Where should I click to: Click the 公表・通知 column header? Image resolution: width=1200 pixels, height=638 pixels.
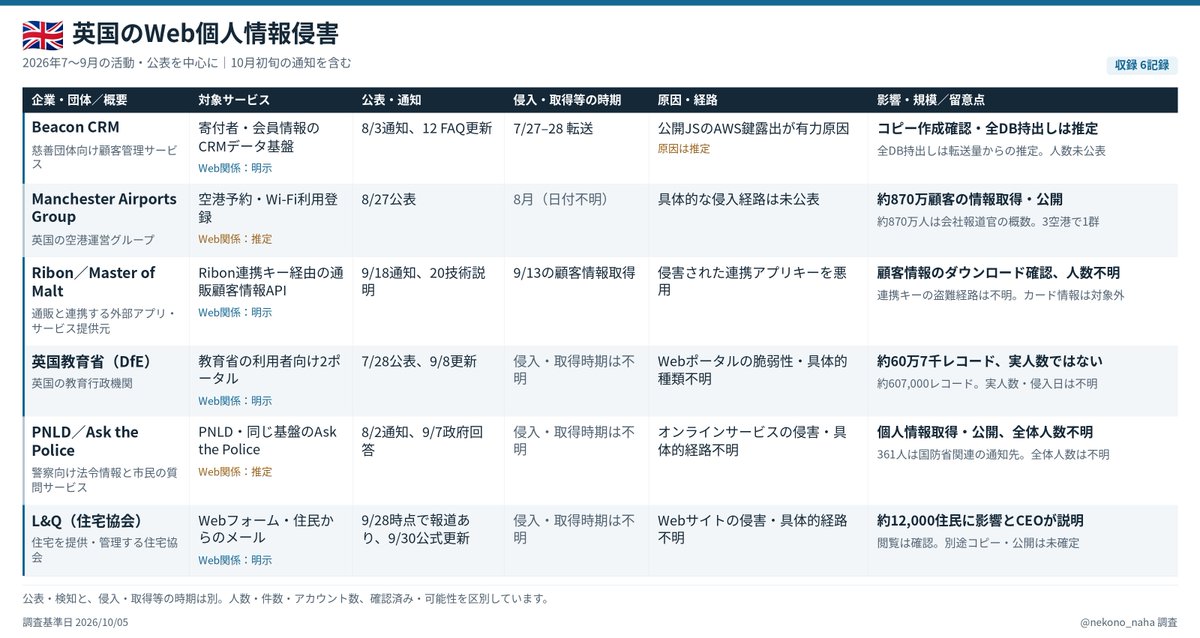click(x=391, y=100)
